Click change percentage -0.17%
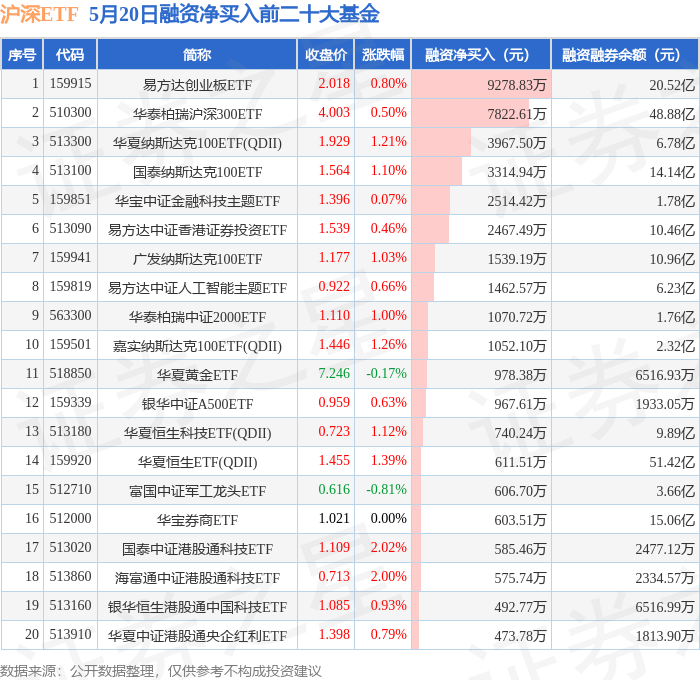 tap(386, 374)
